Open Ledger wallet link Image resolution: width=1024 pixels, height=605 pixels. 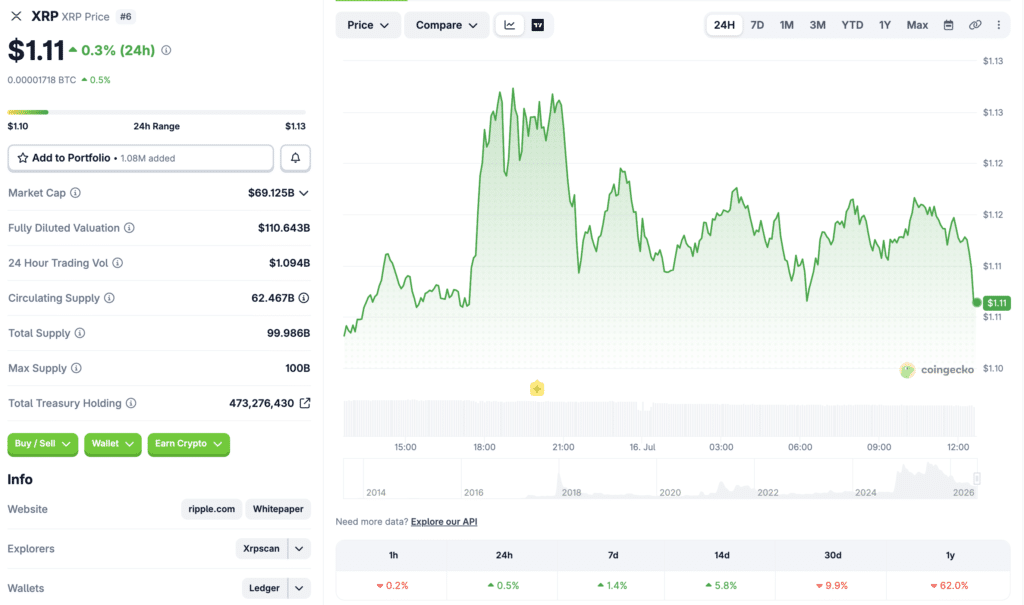[x=264, y=588]
